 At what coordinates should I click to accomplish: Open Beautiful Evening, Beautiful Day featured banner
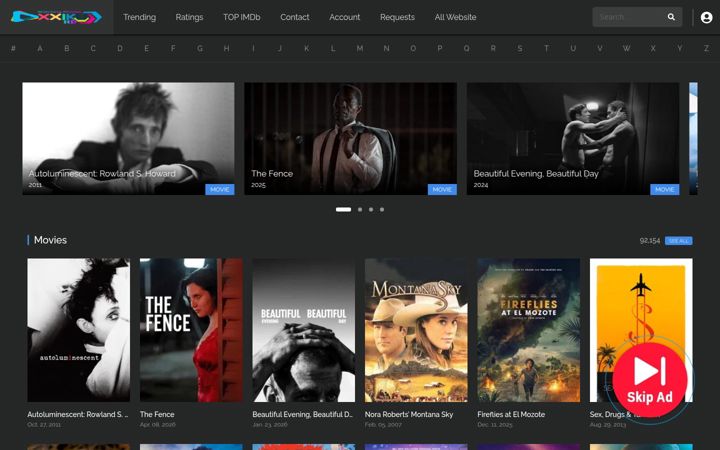coord(573,139)
